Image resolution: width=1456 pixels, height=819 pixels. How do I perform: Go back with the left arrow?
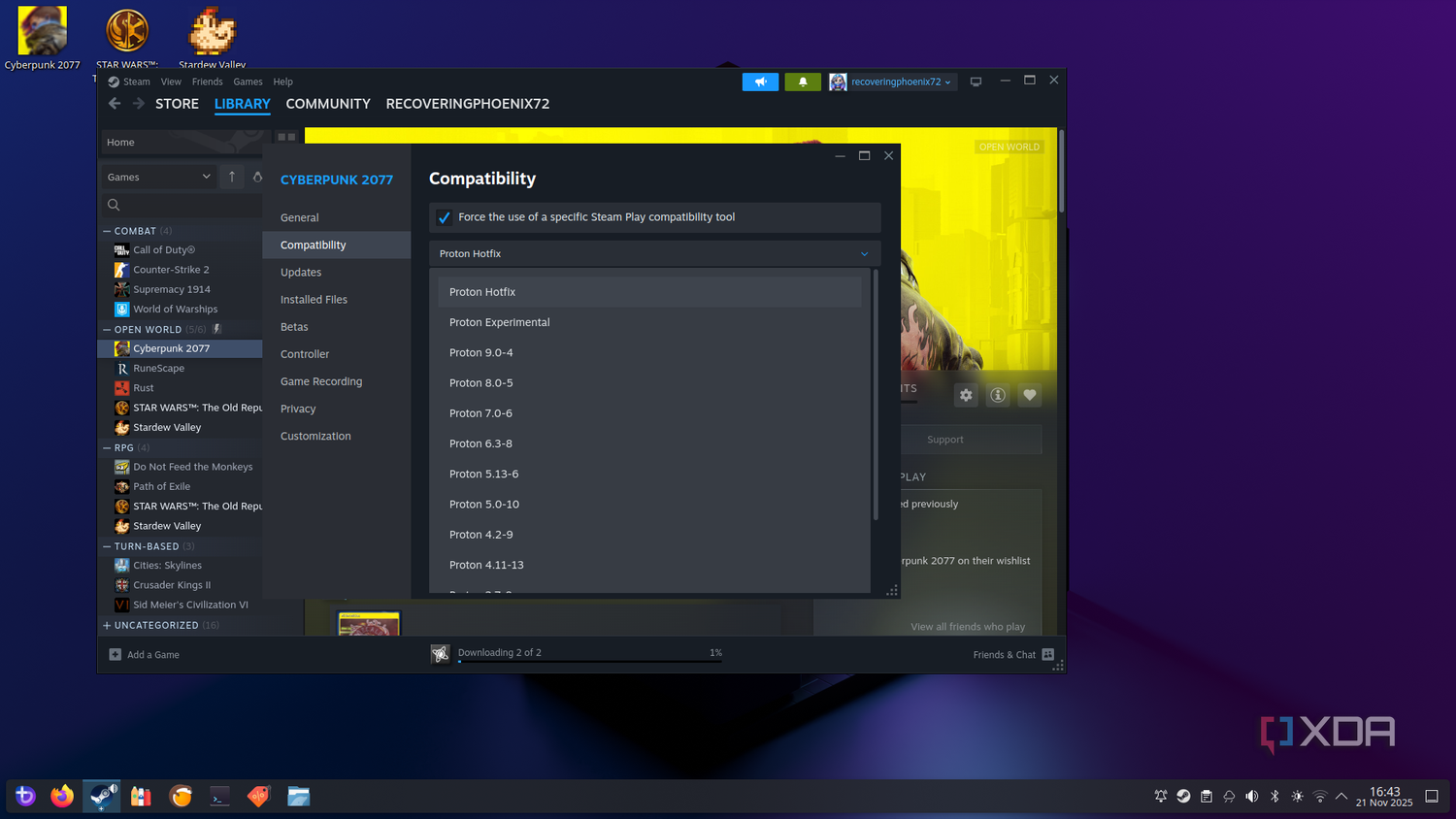tap(115, 104)
